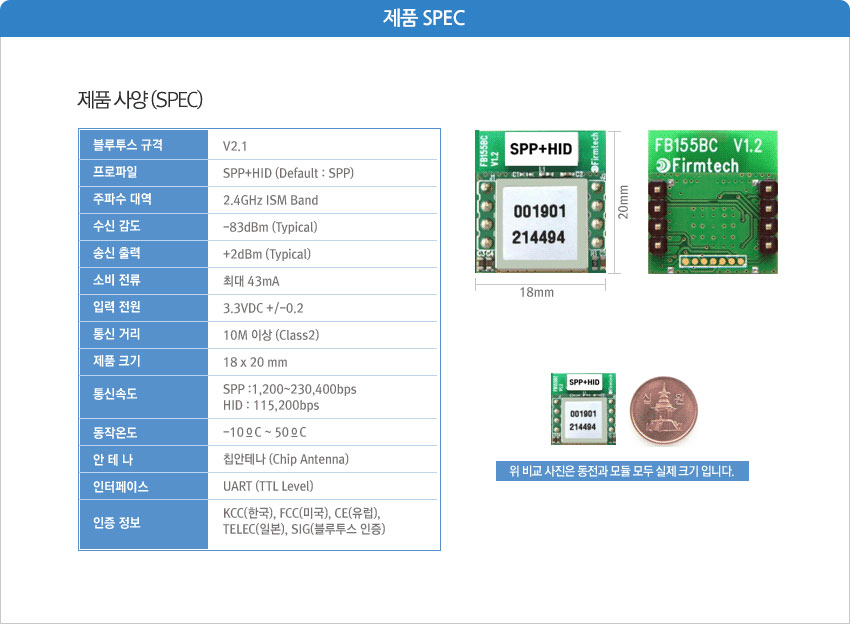Screen dimensions: 850x624
Task: Select the 안 테 나 label
Action: point(113,460)
